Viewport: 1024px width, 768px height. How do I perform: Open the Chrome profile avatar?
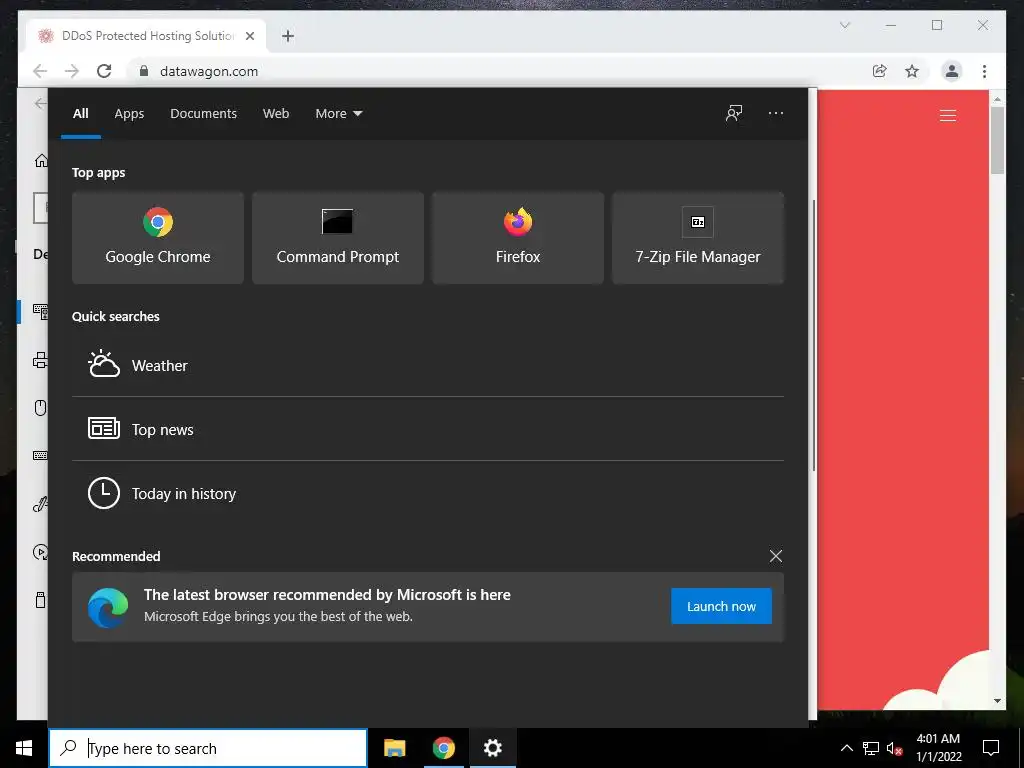pyautogui.click(x=952, y=71)
